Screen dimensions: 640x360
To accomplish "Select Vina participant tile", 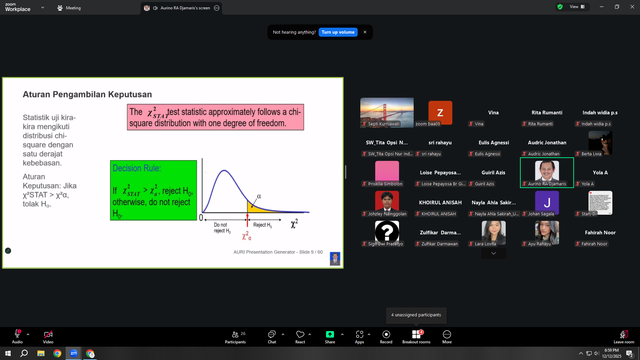I will click(493, 113).
